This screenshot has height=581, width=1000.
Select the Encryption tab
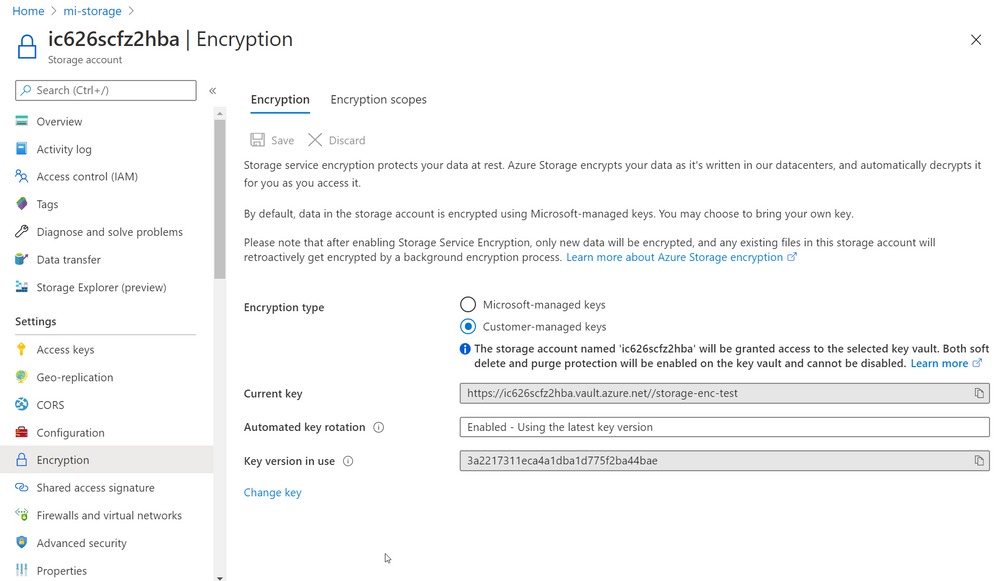point(280,99)
